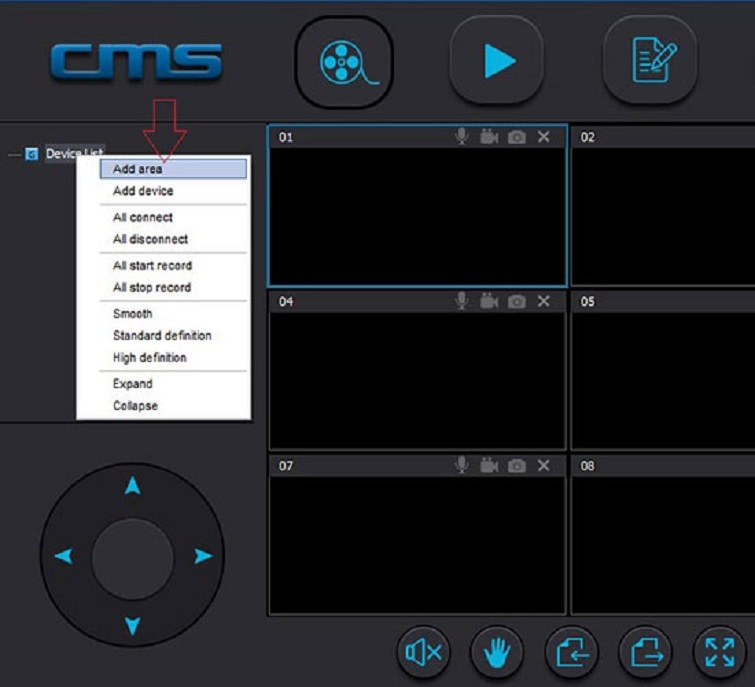Choose High definition stream option
This screenshot has width=755, height=687.
(149, 358)
